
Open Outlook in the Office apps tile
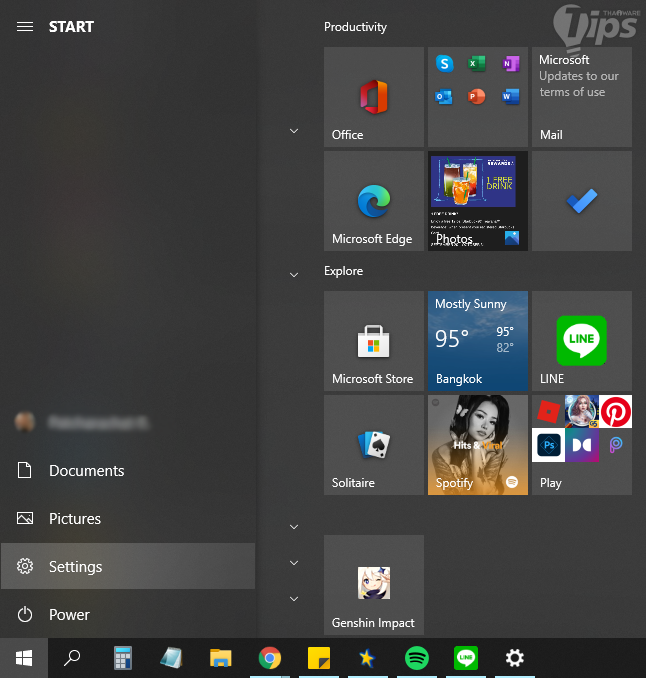tap(444, 96)
